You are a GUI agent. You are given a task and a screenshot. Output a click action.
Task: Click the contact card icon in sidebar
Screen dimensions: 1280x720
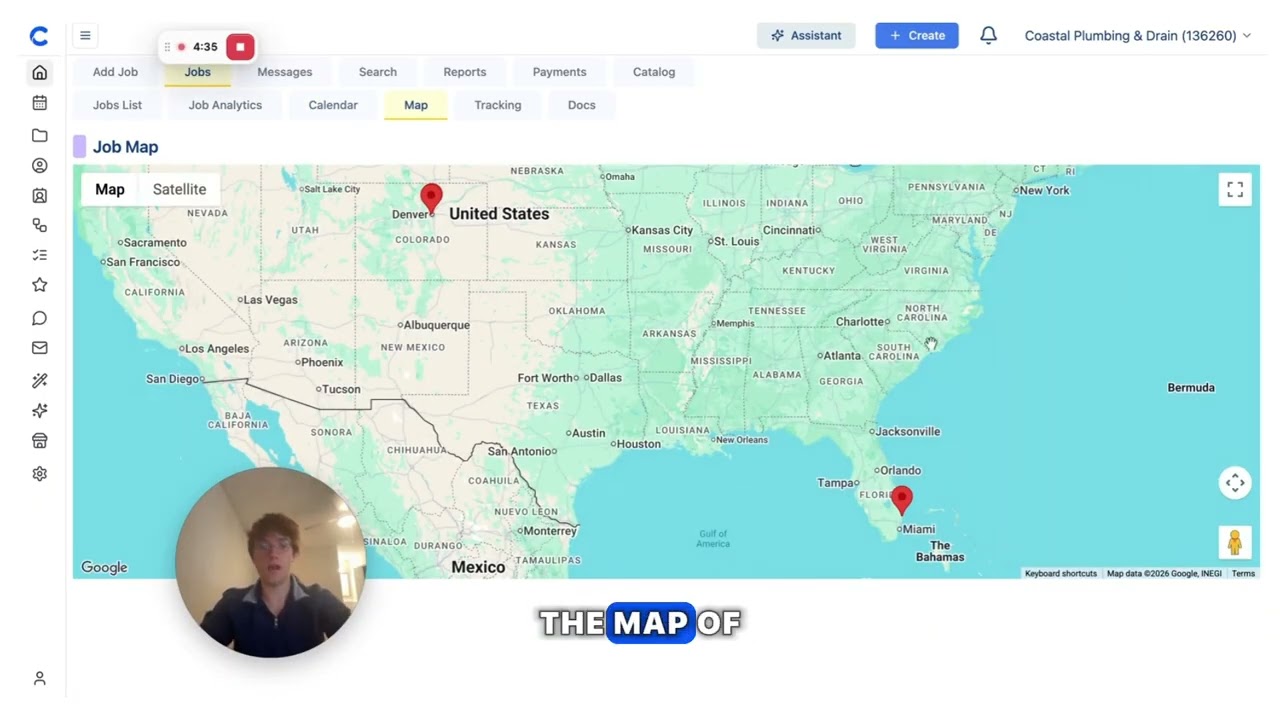tap(39, 196)
